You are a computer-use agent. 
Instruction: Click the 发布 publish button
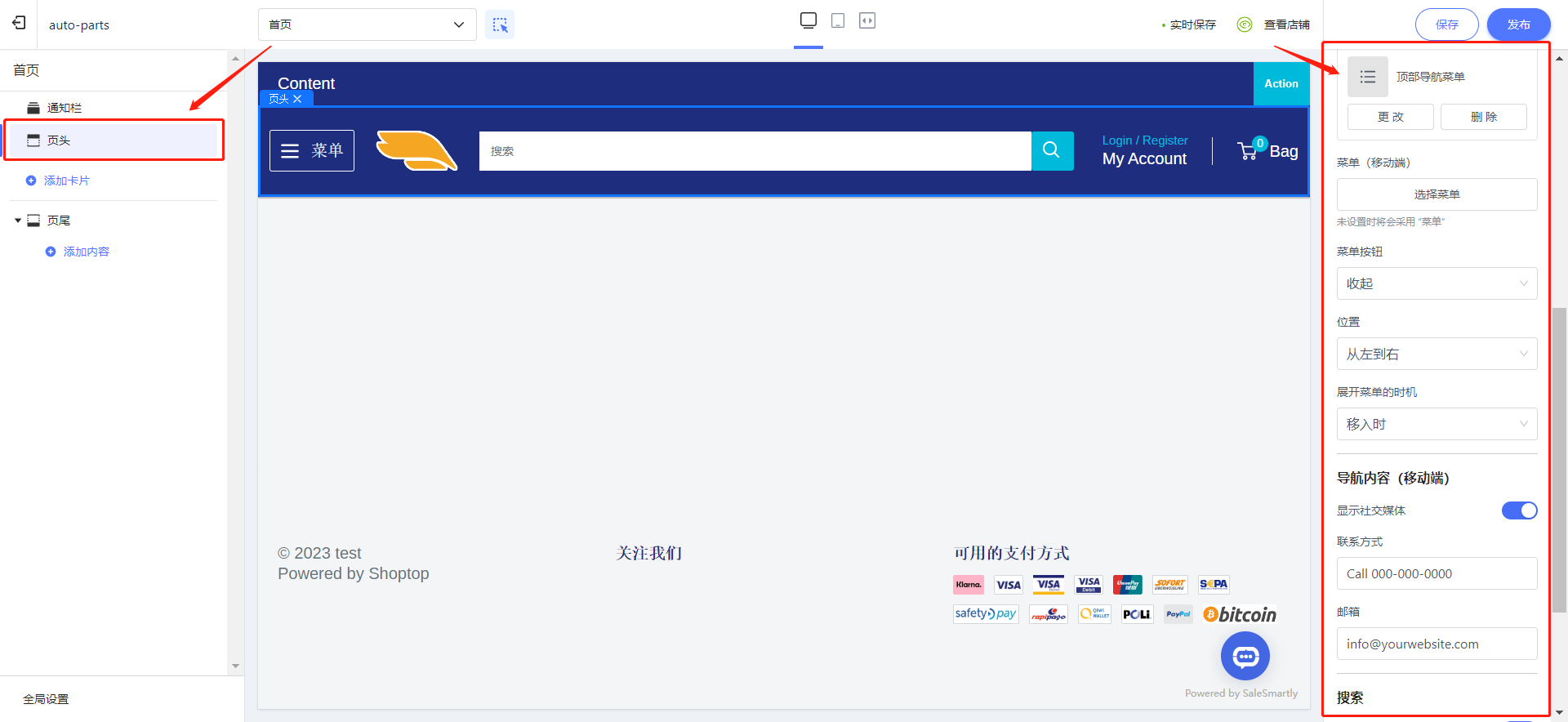click(x=1517, y=25)
